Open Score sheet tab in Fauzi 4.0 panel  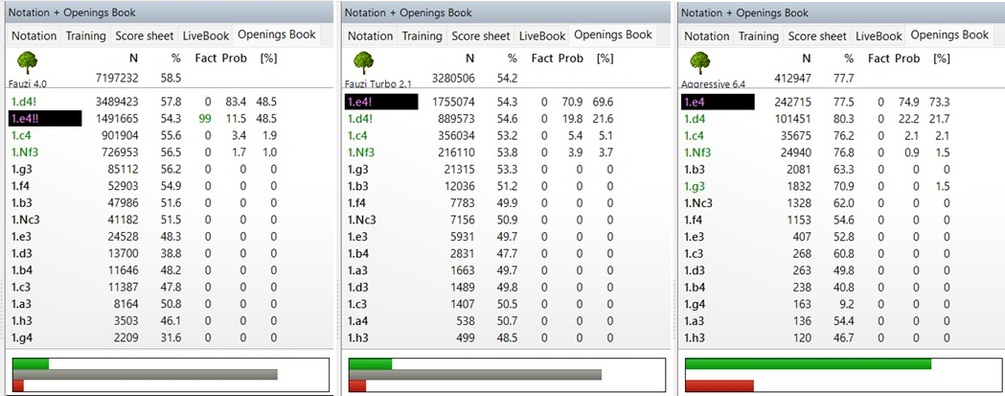click(x=144, y=36)
